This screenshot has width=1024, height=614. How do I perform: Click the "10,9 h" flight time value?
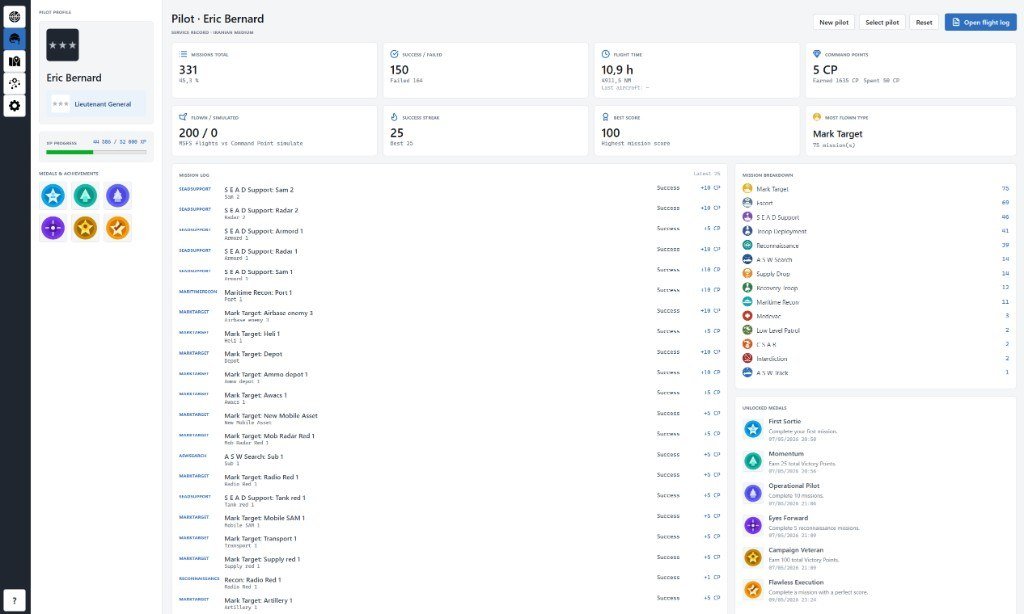coord(617,69)
